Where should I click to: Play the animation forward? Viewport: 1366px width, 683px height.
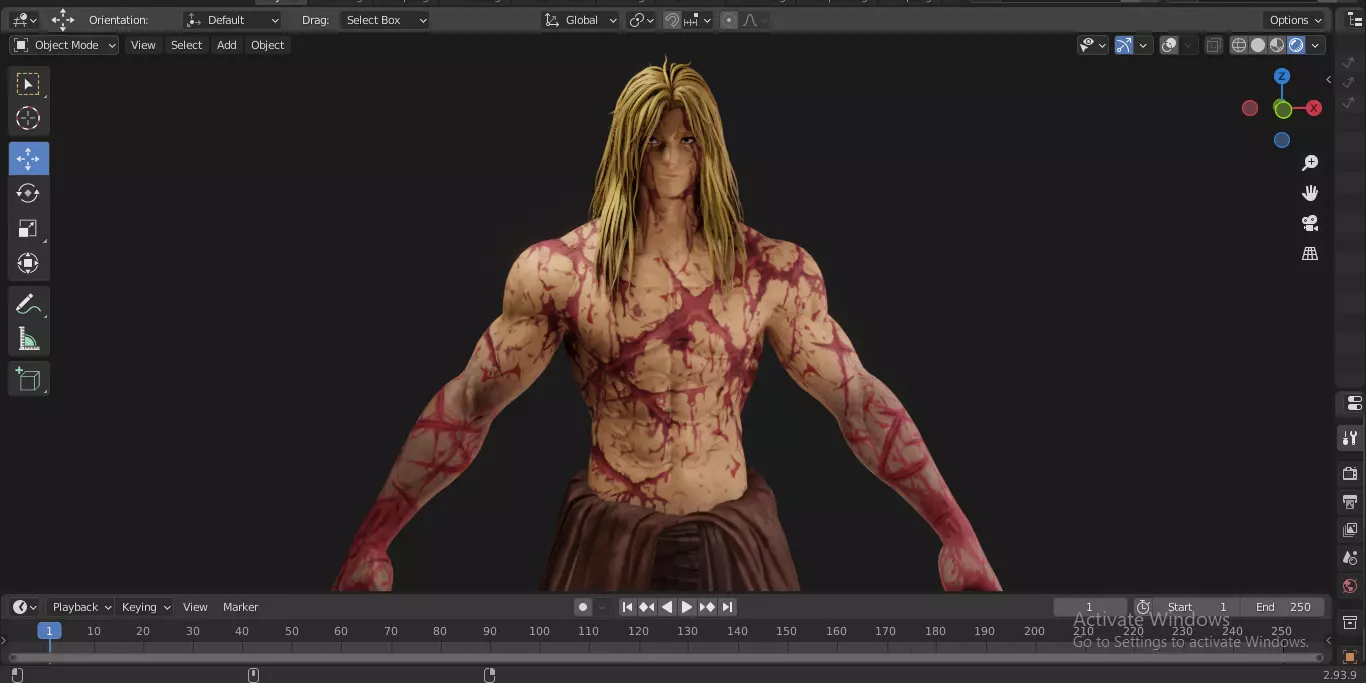pos(687,607)
